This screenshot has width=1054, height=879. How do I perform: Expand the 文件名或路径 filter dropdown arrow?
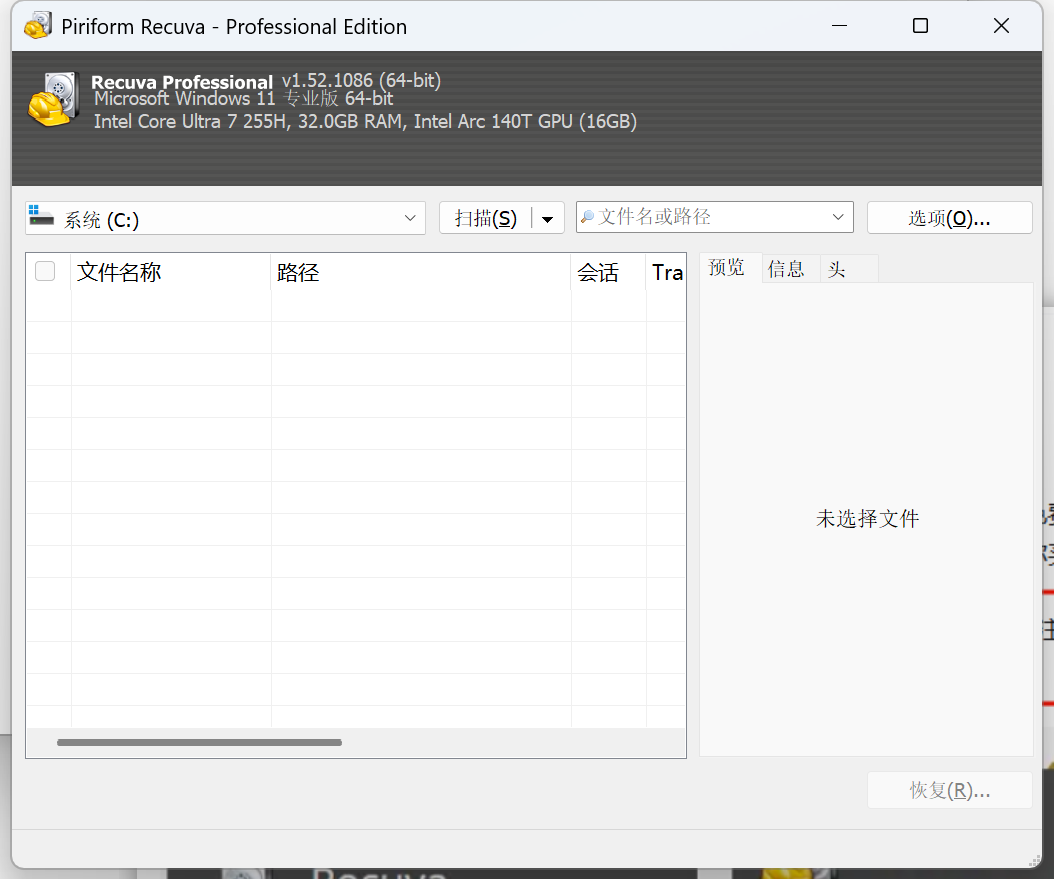(x=838, y=217)
